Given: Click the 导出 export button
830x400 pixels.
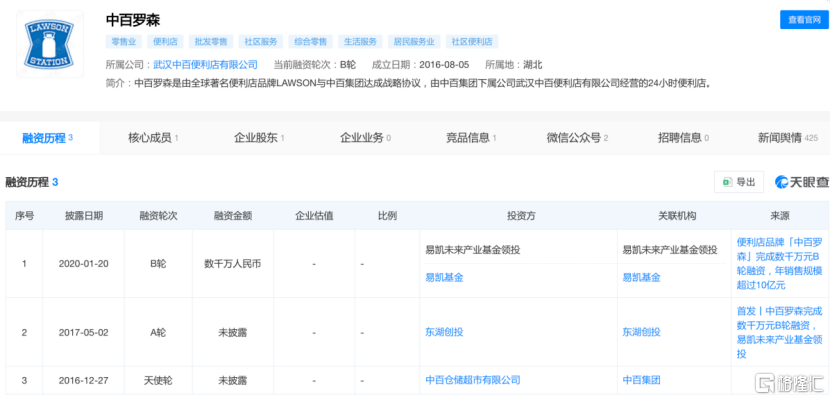Looking at the screenshot, I should [739, 182].
